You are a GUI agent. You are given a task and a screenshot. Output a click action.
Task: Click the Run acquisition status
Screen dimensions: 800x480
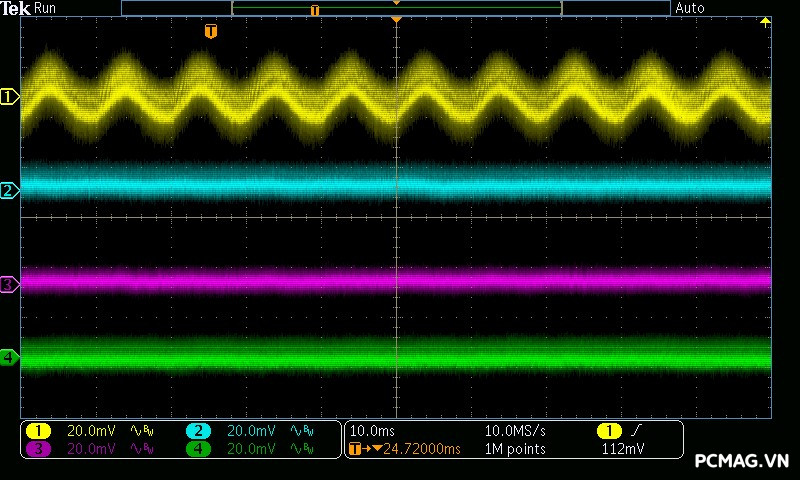[x=45, y=8]
